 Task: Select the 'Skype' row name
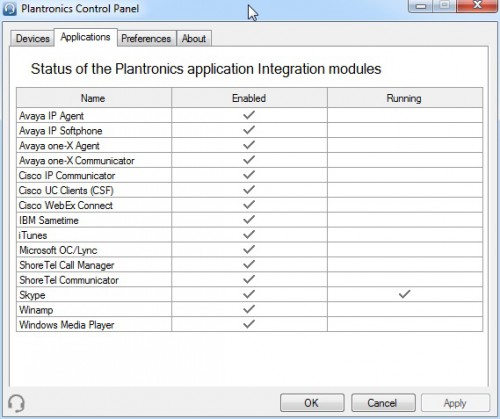click(x=32, y=295)
